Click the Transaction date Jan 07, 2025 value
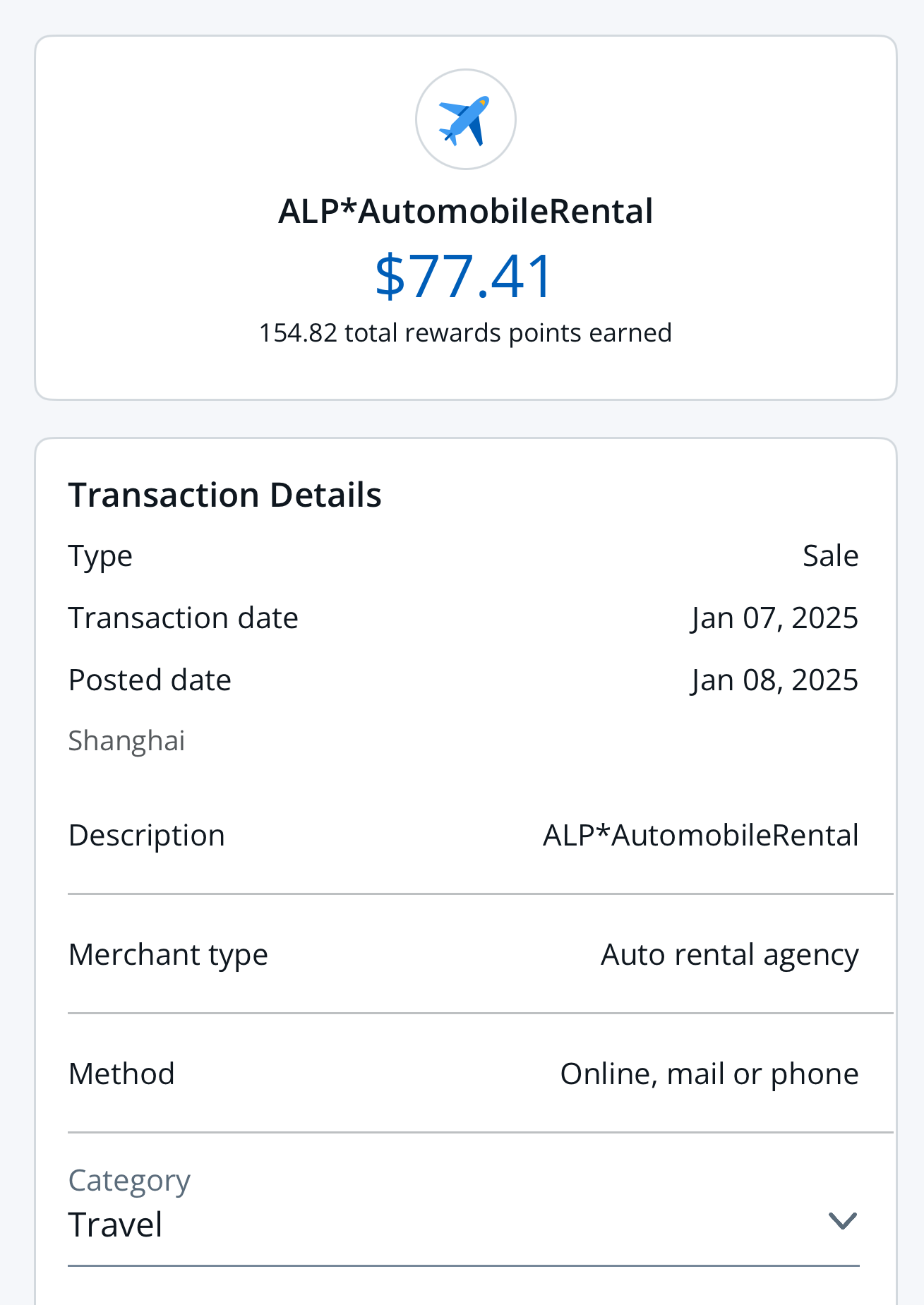The width and height of the screenshot is (924, 1305). pyautogui.click(x=774, y=618)
